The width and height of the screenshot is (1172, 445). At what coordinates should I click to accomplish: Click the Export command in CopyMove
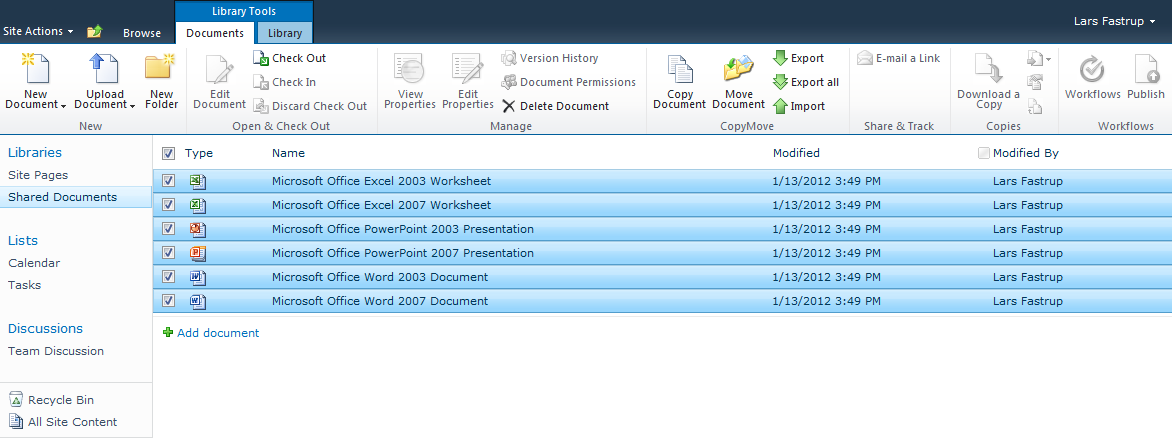(x=798, y=58)
